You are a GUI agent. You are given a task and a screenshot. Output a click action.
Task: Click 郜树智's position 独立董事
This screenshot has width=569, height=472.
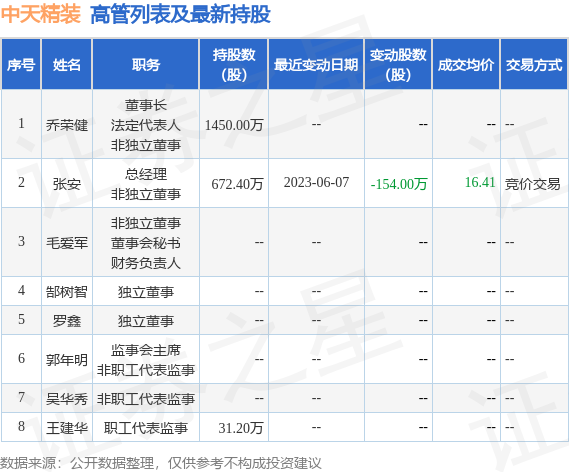click(x=146, y=292)
